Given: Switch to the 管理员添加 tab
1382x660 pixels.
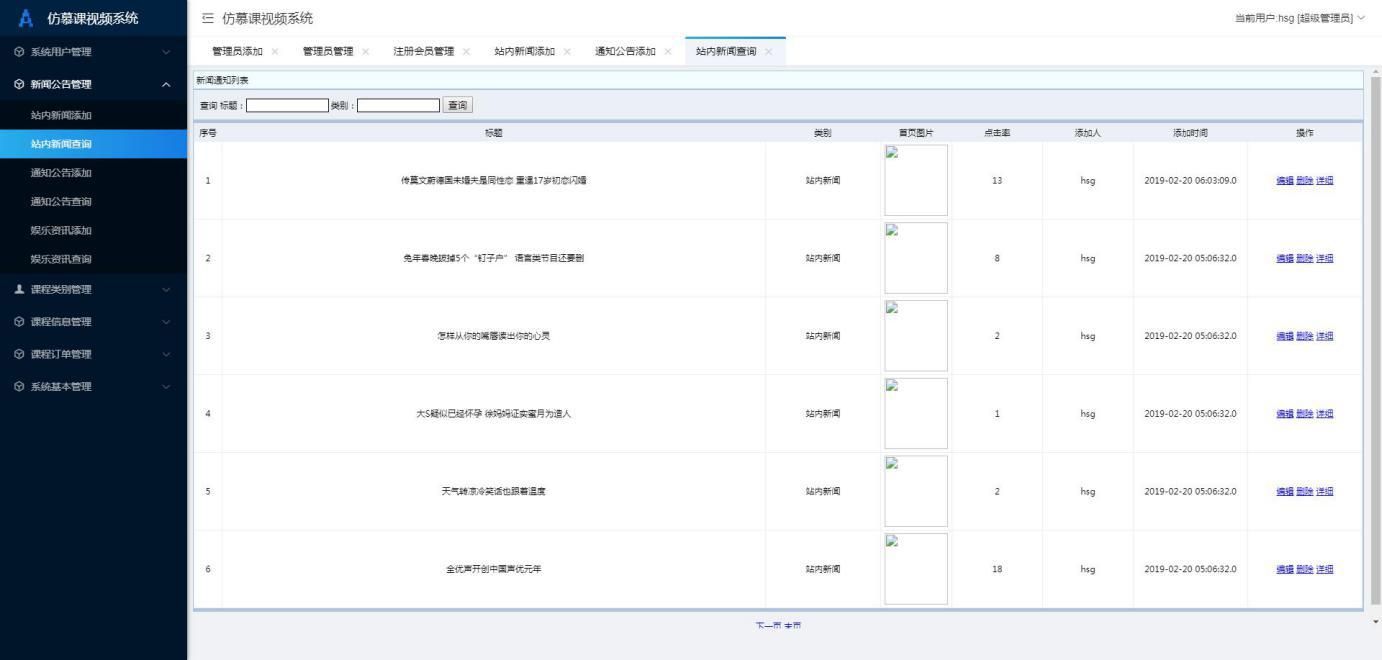Looking at the screenshot, I should pos(237,52).
